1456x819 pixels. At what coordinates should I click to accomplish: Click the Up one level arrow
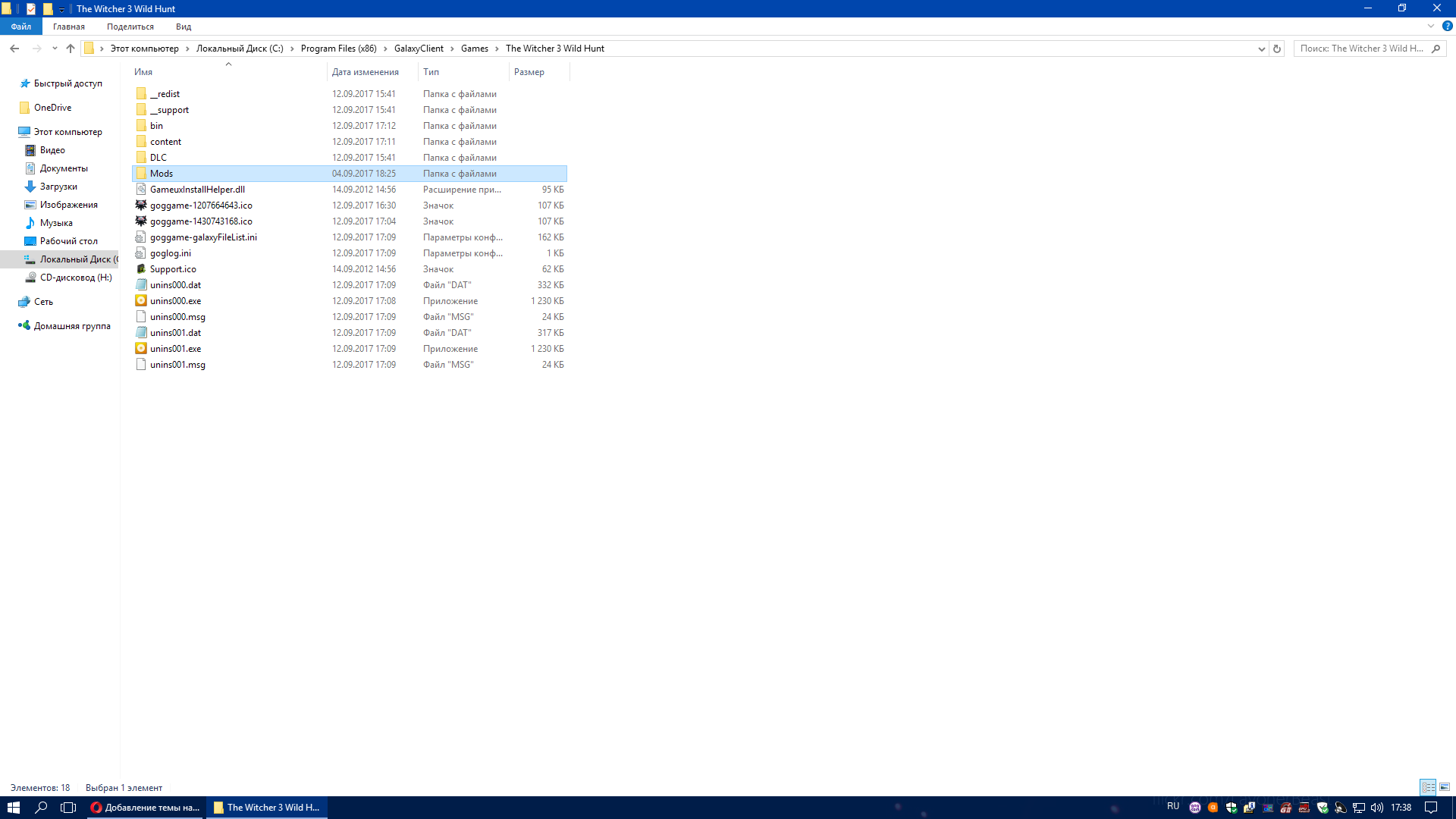(71, 49)
